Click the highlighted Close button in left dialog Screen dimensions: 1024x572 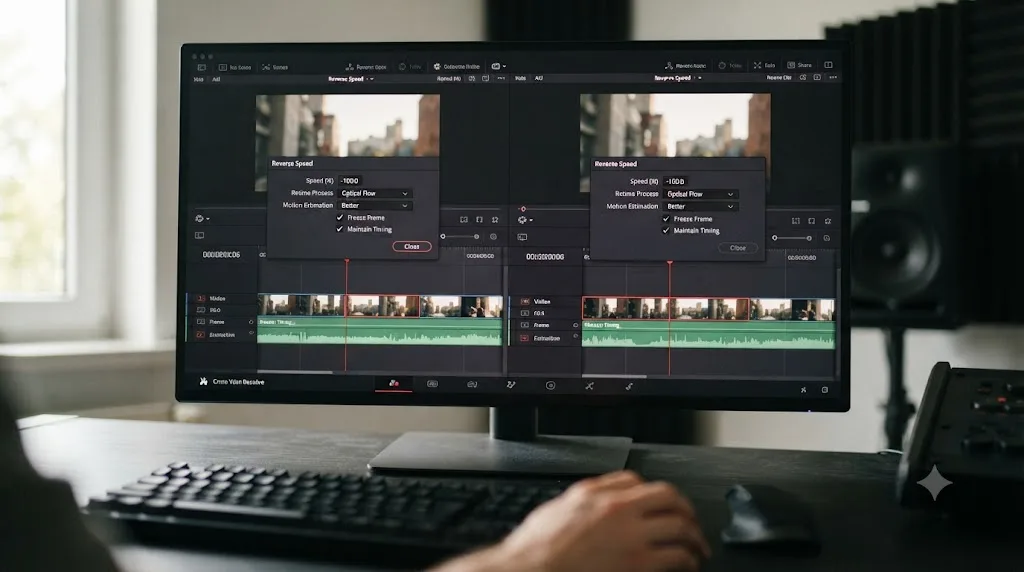point(411,246)
